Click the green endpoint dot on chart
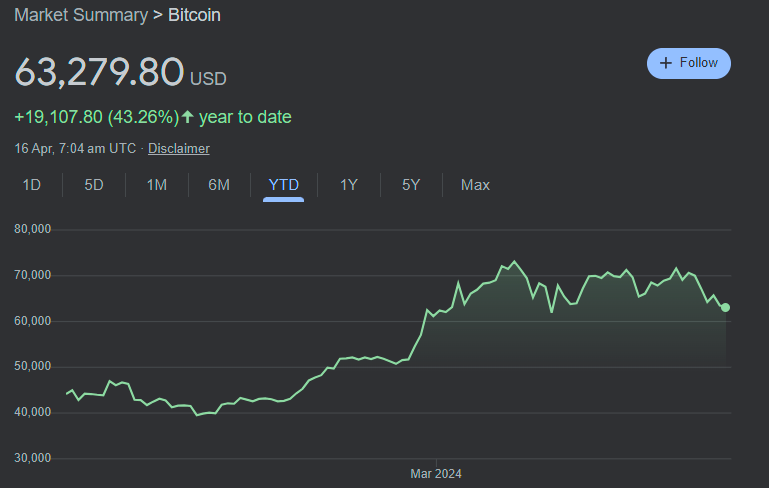 [725, 308]
